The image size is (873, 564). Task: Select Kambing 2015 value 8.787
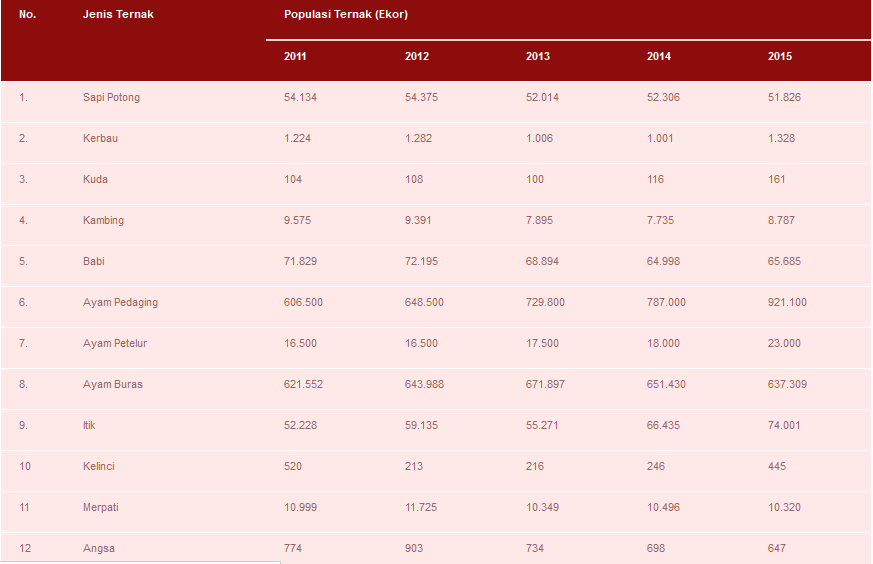pyautogui.click(x=781, y=220)
